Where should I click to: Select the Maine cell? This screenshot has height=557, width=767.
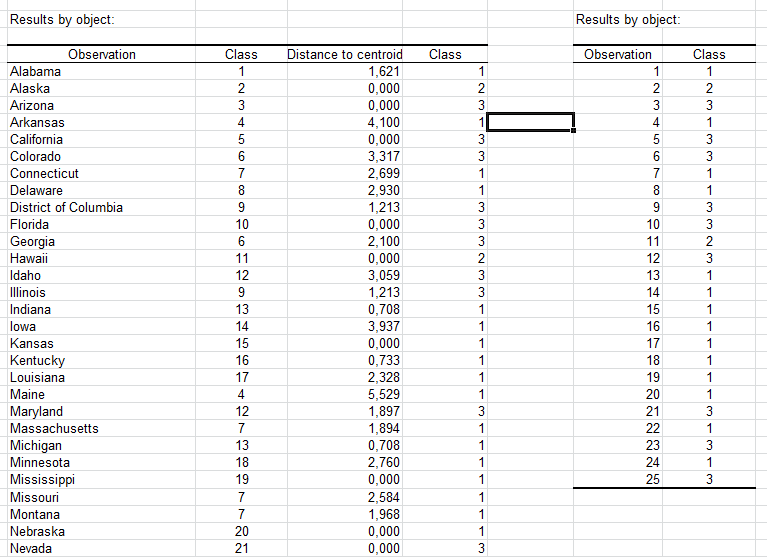pyautogui.click(x=101, y=394)
